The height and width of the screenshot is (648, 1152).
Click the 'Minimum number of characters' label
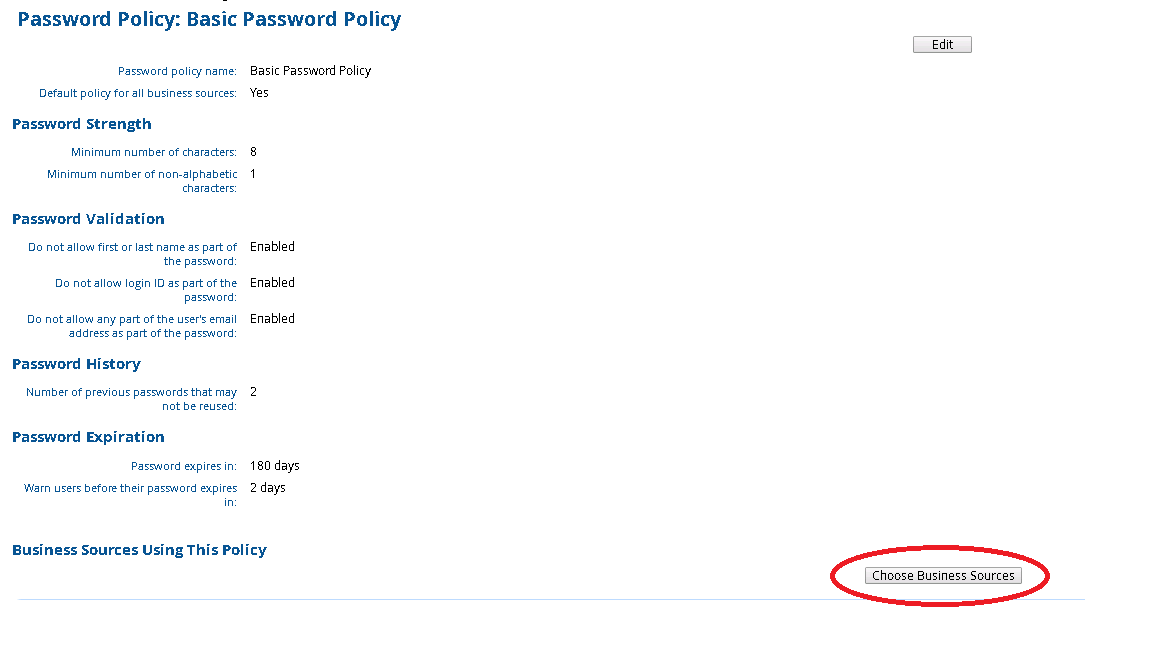pos(154,152)
